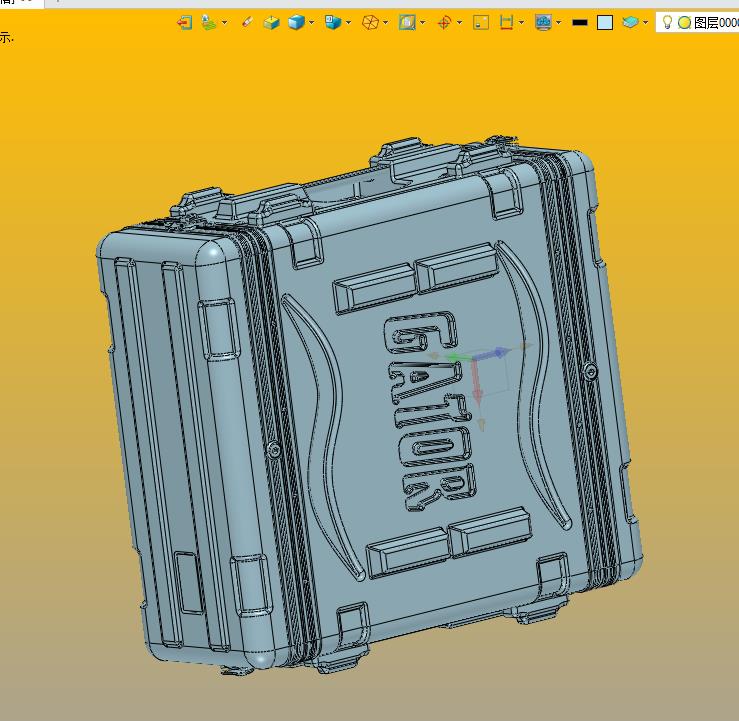Click the orange wireframe polyhedron icon
The image size is (739, 721).
370,22
